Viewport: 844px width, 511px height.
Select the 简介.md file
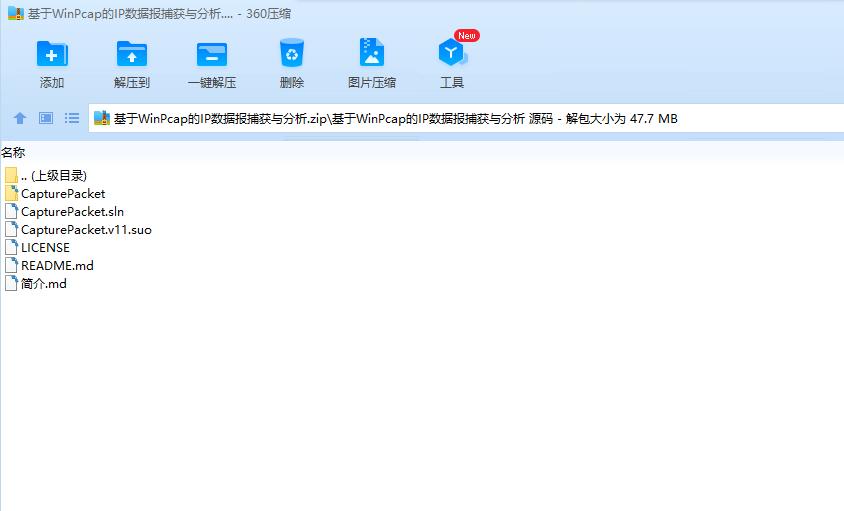(x=44, y=284)
